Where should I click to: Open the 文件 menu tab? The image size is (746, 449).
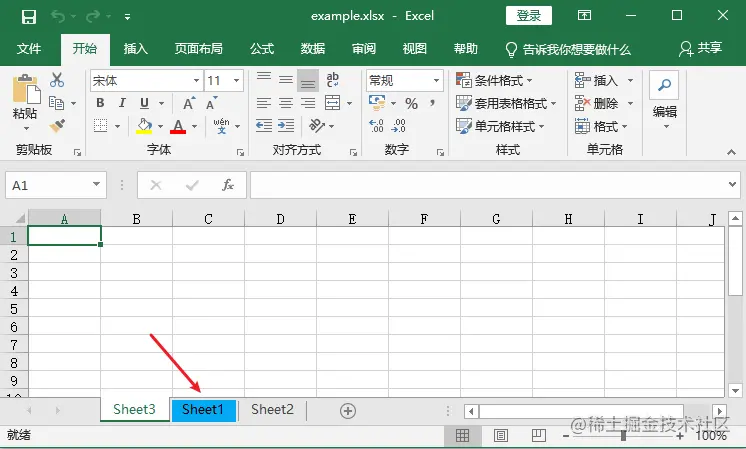tap(29, 49)
